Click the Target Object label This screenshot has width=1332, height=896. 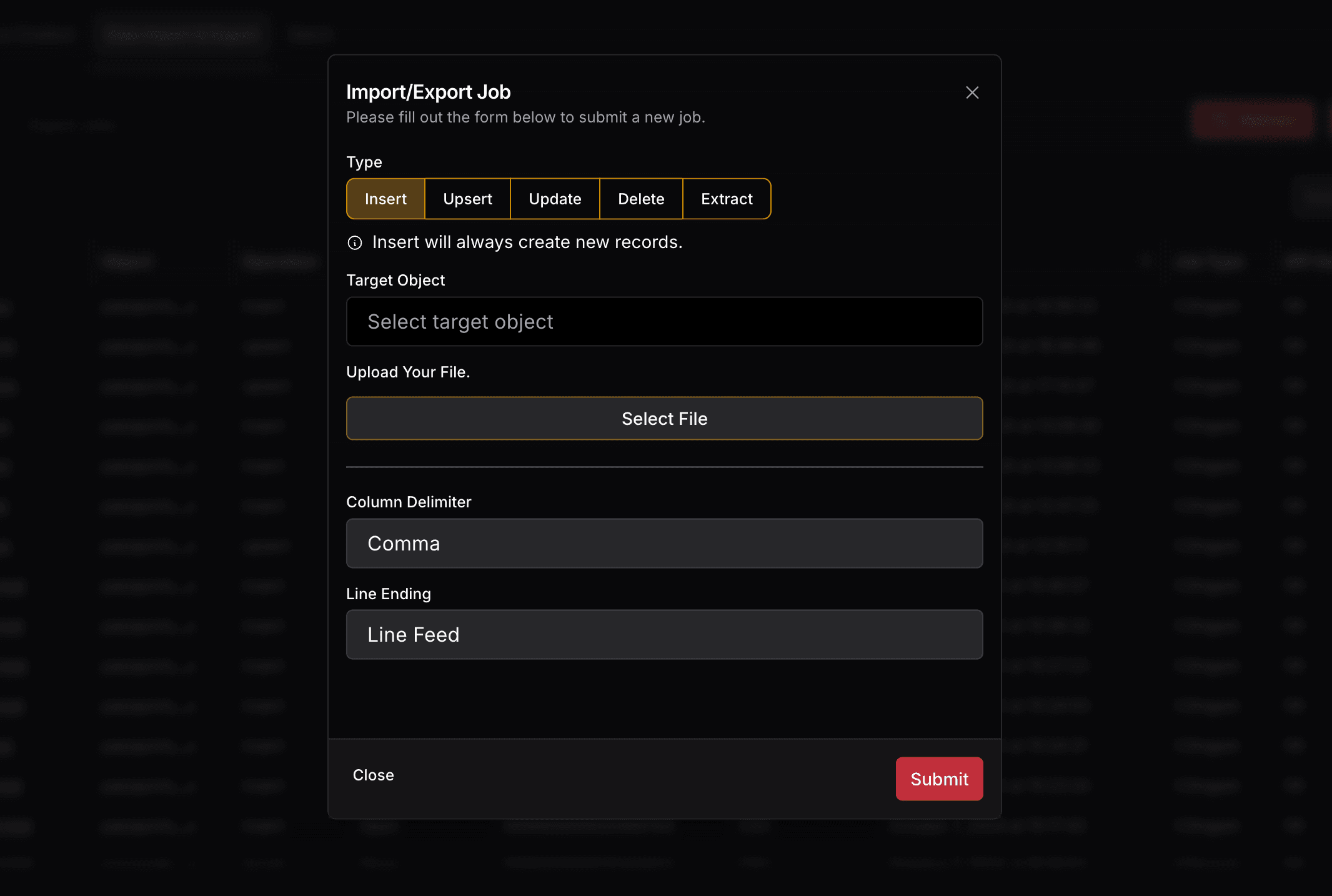coord(395,280)
